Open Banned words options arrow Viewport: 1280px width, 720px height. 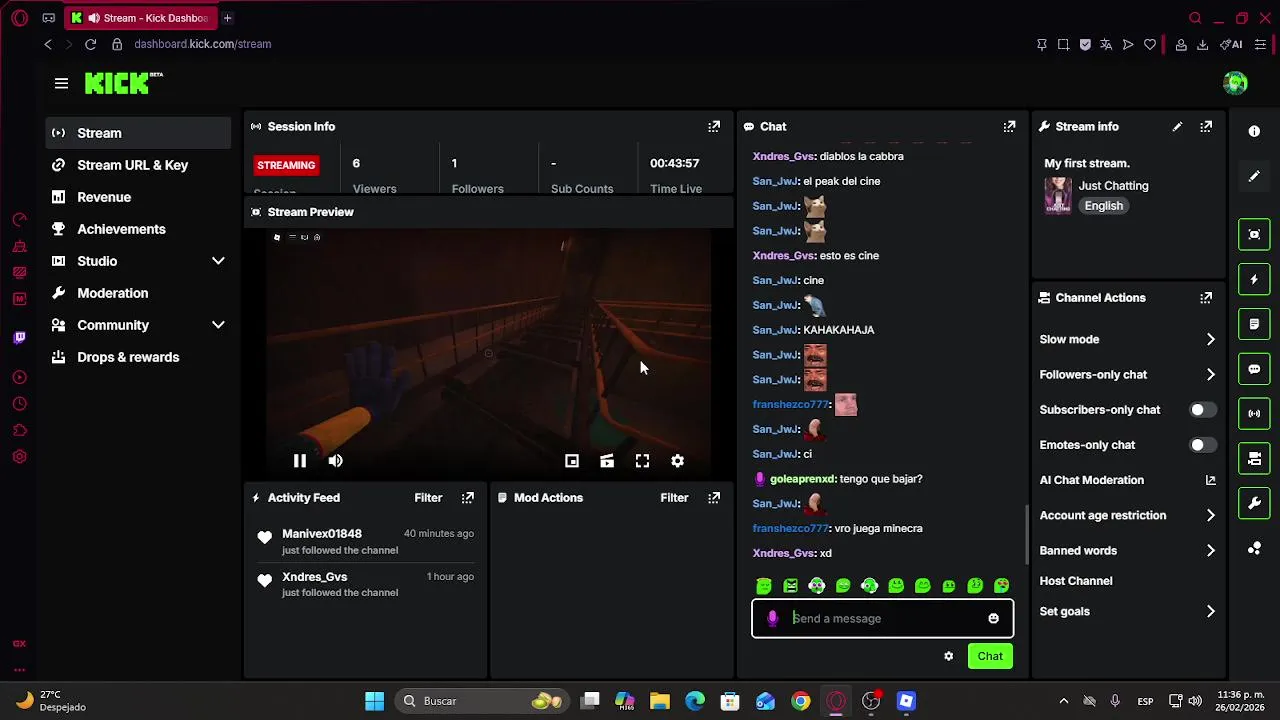(1210, 551)
